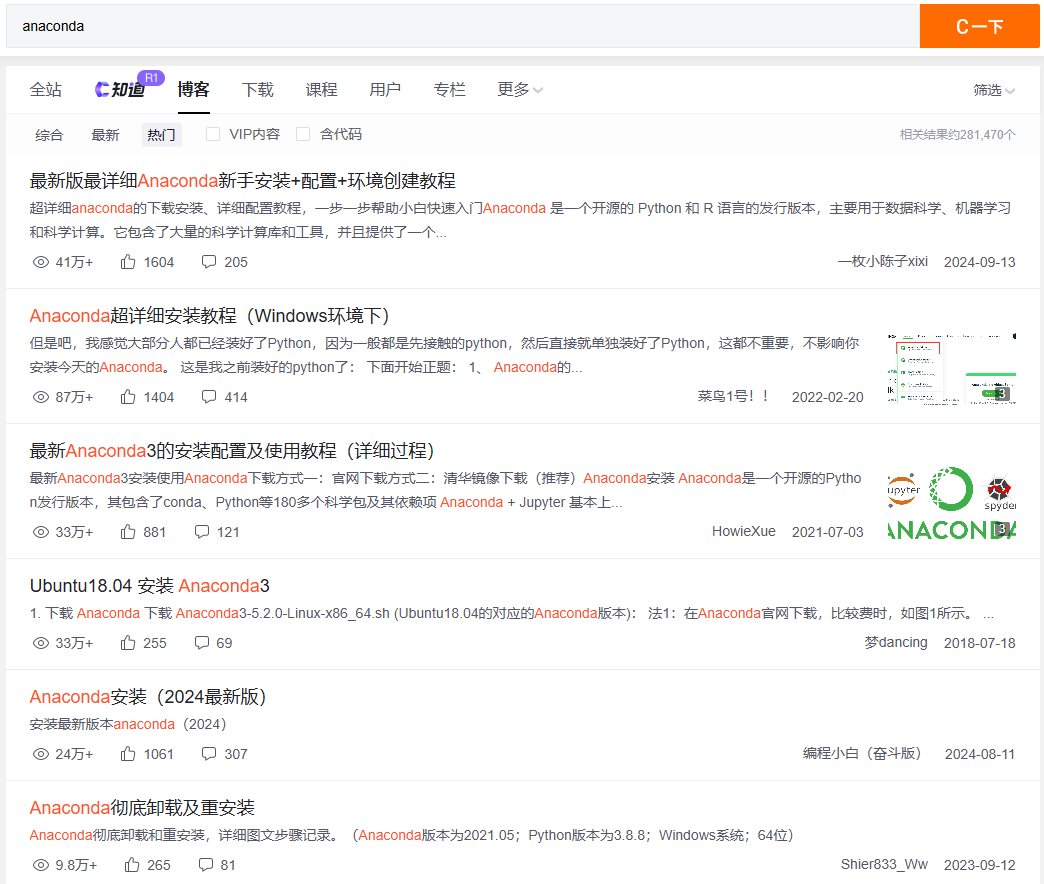The width and height of the screenshot is (1044, 884).
Task: Switch to the 下载 tab
Action: click(x=258, y=90)
